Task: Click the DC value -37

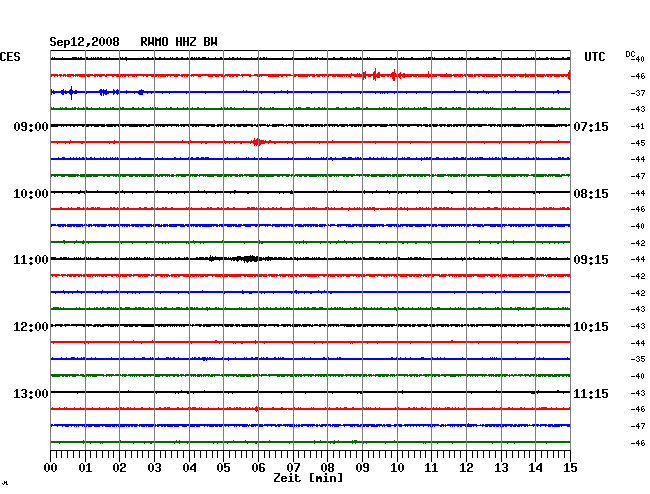Action: [638, 93]
